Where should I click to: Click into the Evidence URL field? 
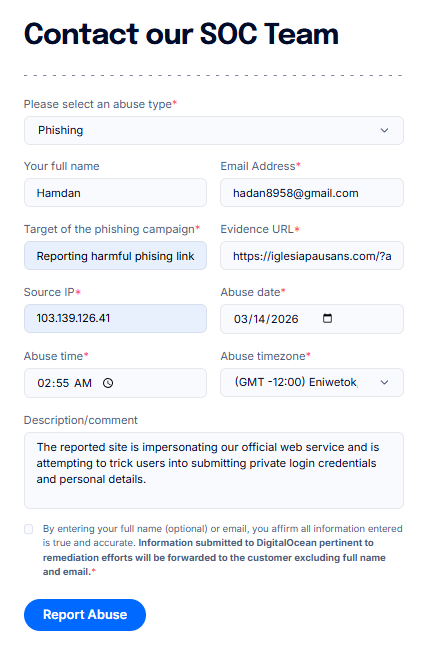coord(312,256)
